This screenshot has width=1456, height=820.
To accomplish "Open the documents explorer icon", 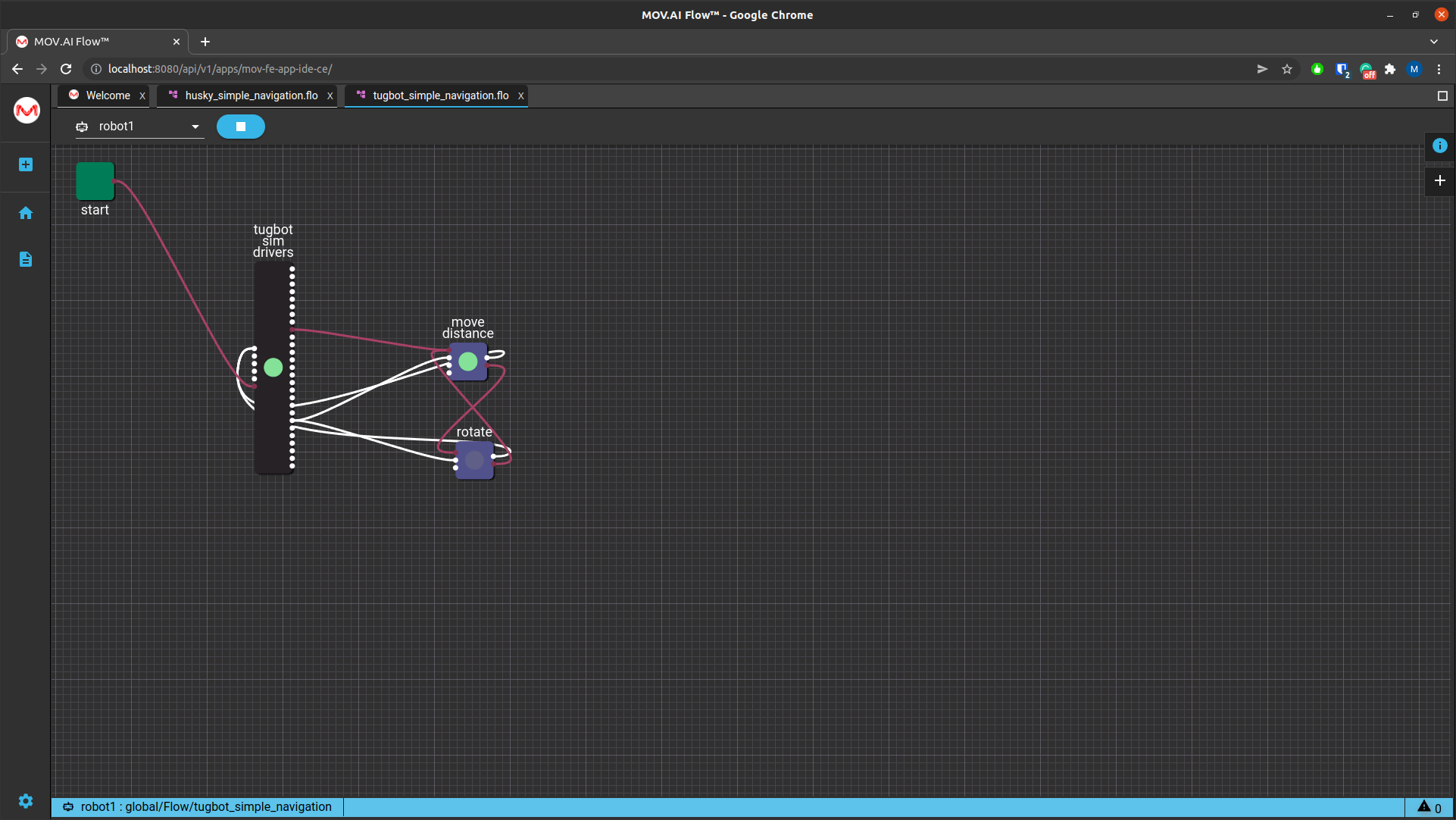I will coord(26,259).
